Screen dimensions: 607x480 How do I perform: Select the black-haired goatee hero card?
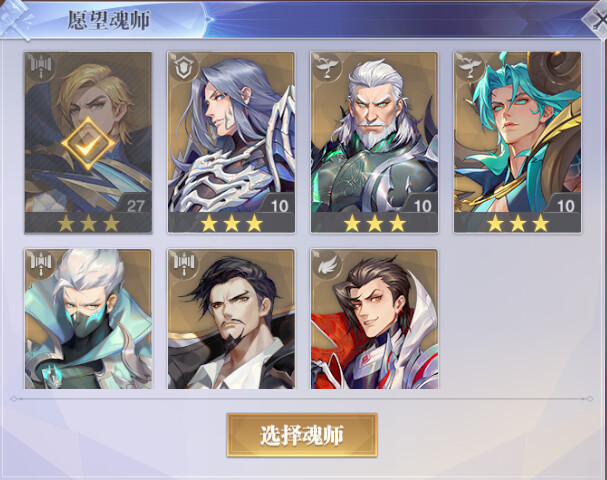click(x=231, y=319)
